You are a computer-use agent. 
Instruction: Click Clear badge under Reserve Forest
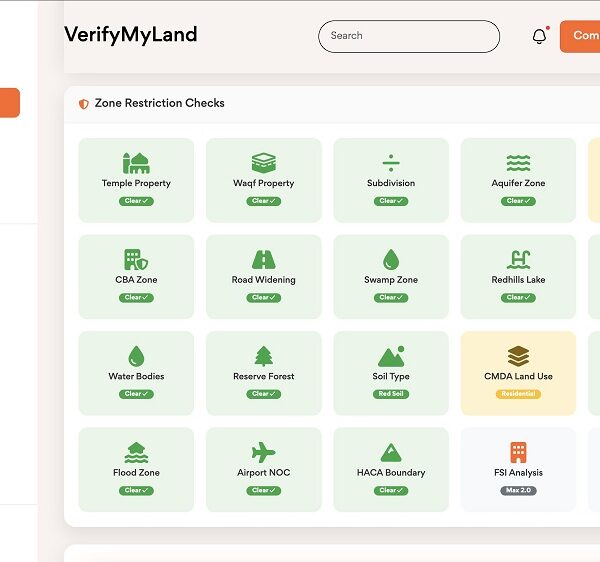point(264,394)
